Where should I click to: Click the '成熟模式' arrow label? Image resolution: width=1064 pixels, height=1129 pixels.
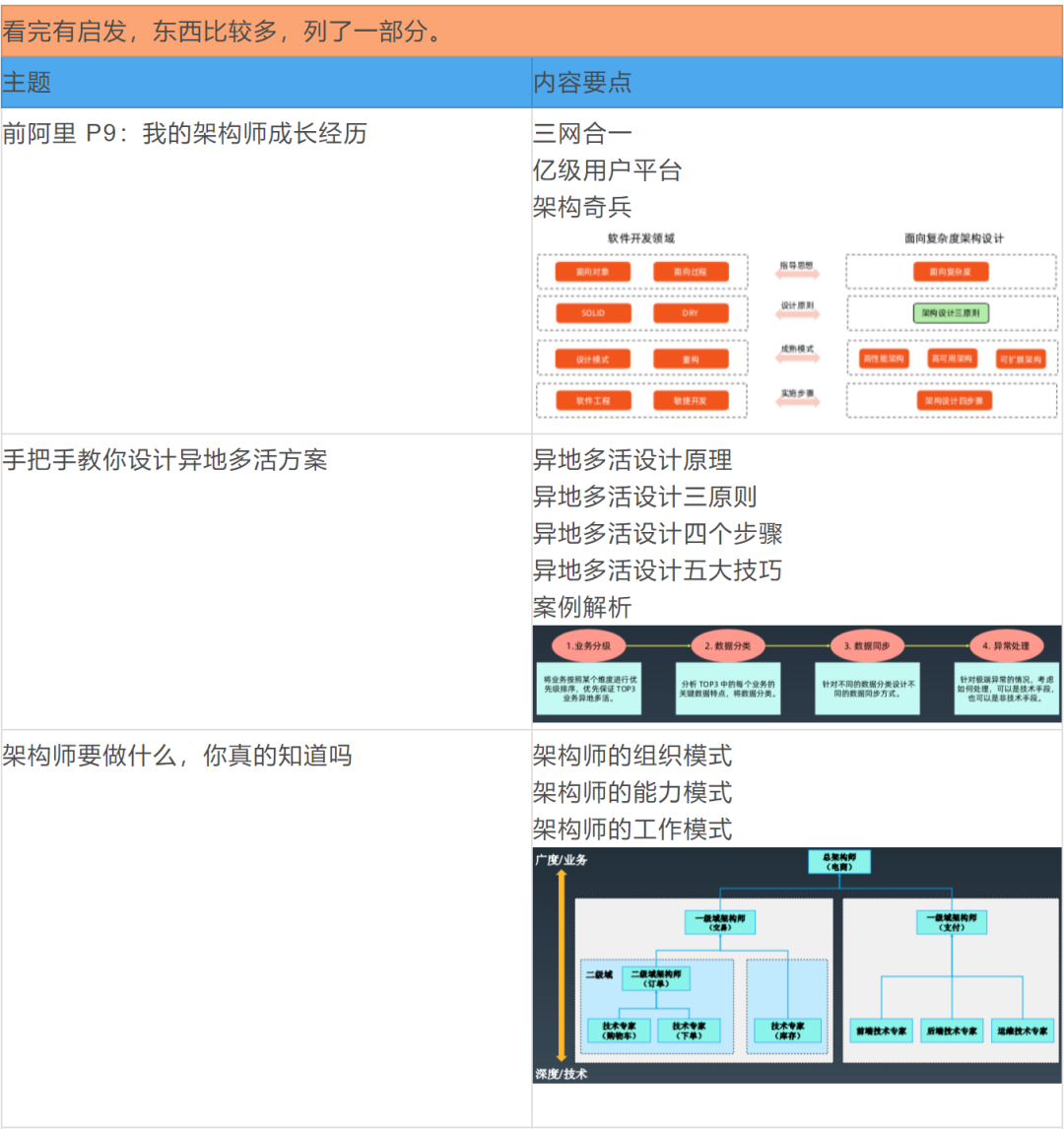(797, 349)
